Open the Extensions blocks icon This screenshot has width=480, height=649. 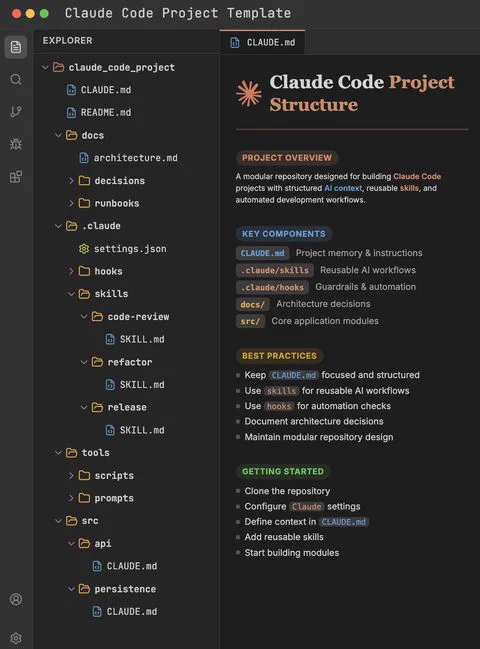pyautogui.click(x=16, y=177)
